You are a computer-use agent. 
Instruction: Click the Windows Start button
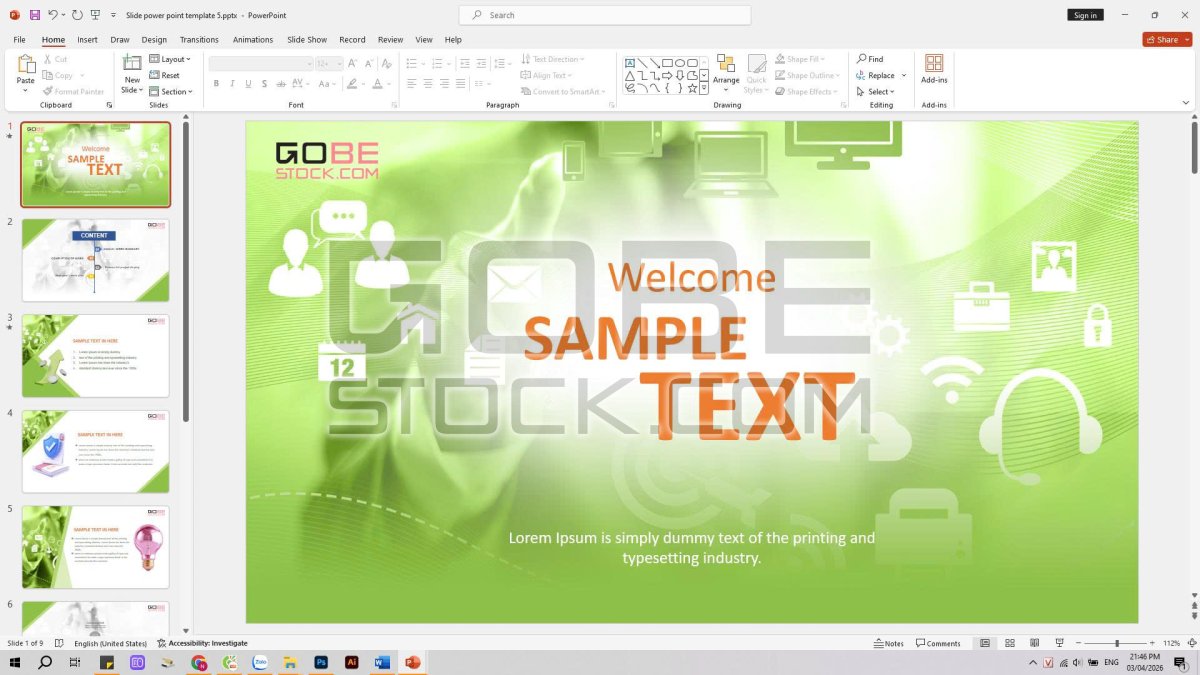pos(15,662)
